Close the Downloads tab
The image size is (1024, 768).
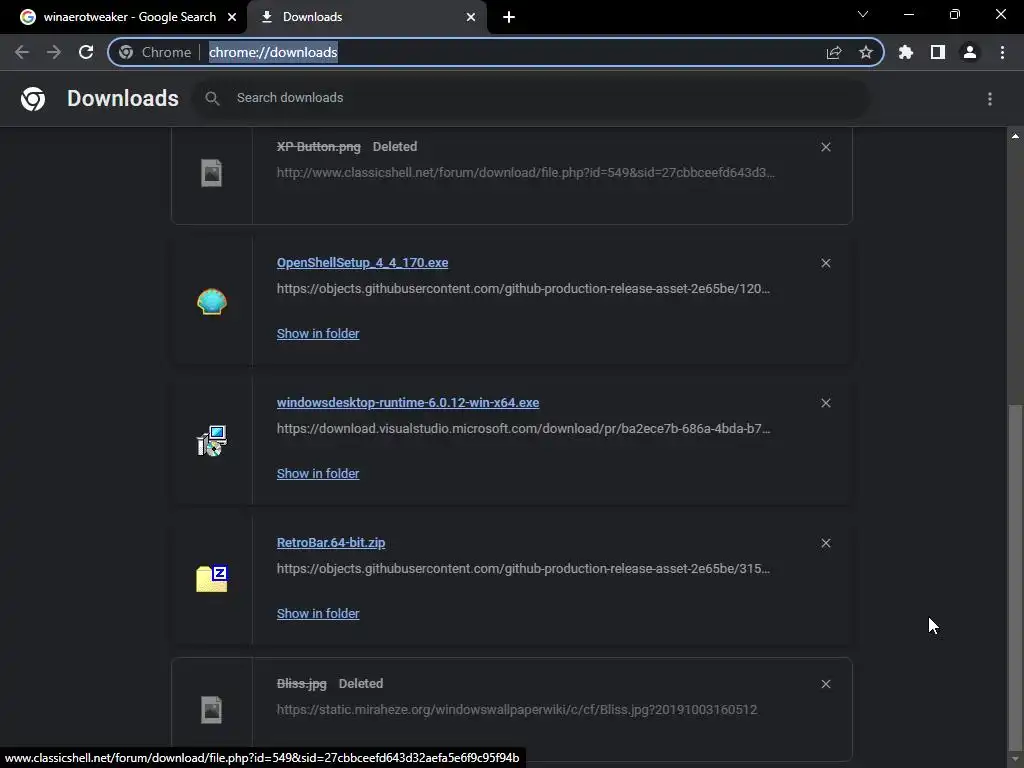coord(471,17)
